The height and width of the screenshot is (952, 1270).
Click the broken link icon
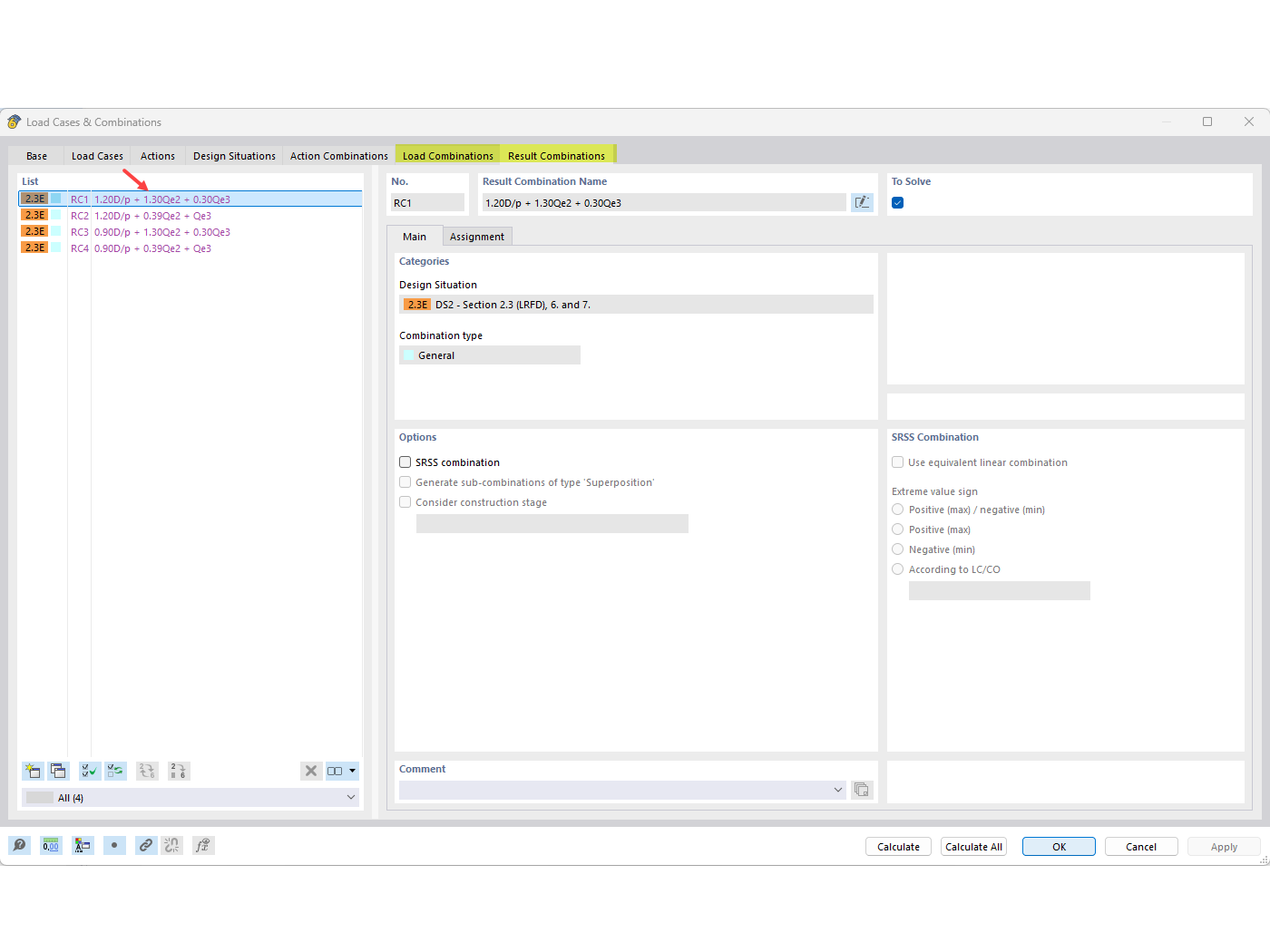171,845
